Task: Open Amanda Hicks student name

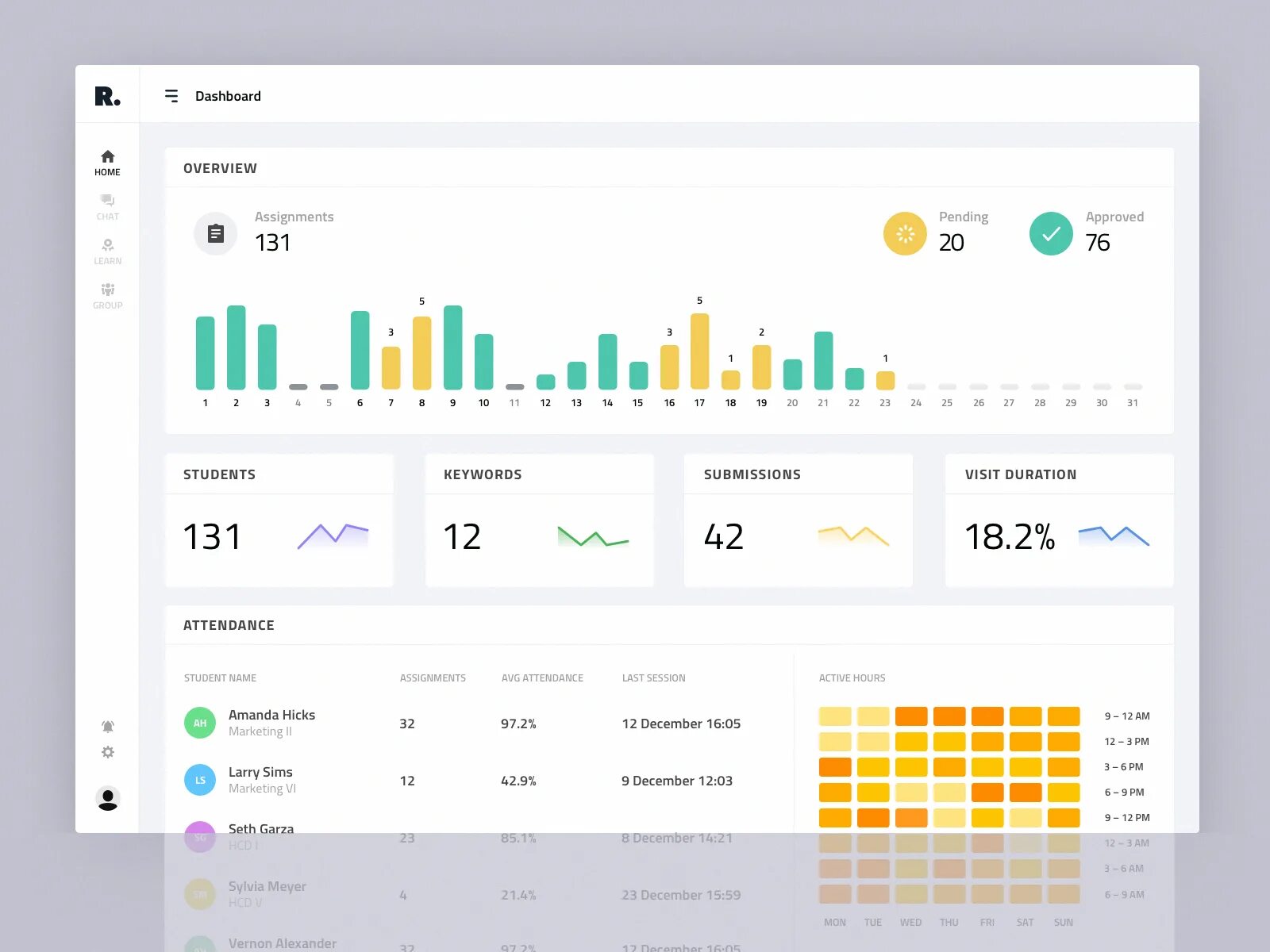Action: (271, 715)
